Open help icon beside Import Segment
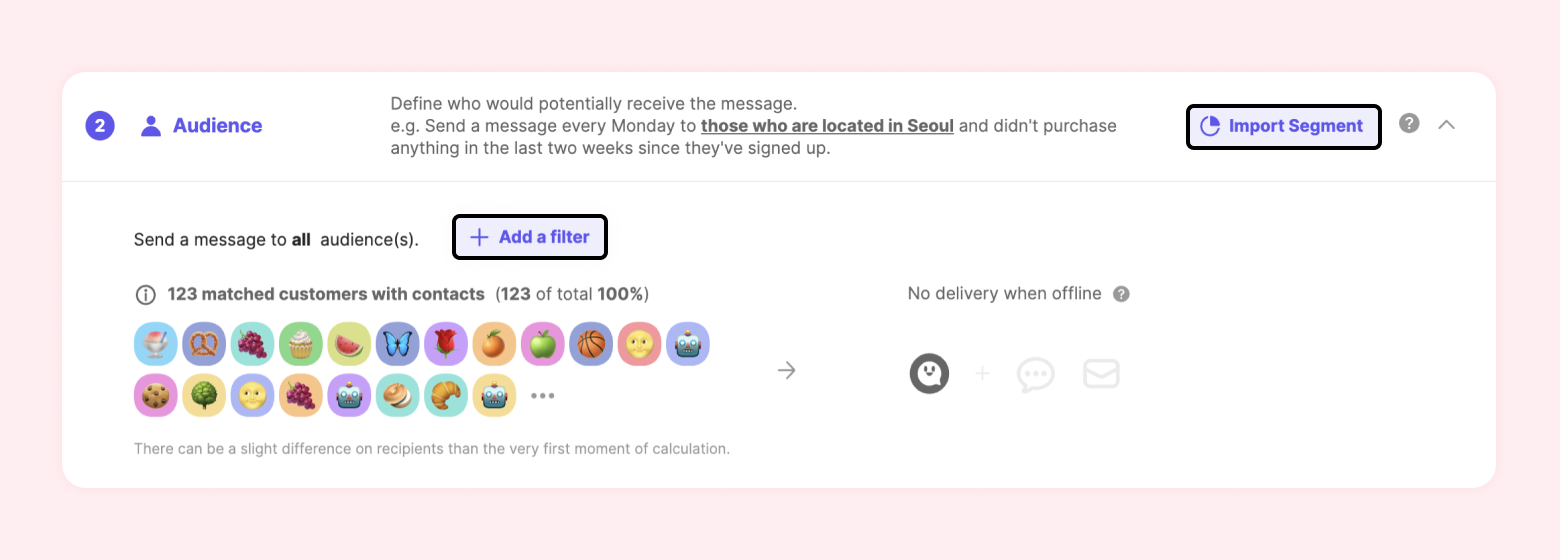This screenshot has width=1560, height=560. pyautogui.click(x=1409, y=124)
